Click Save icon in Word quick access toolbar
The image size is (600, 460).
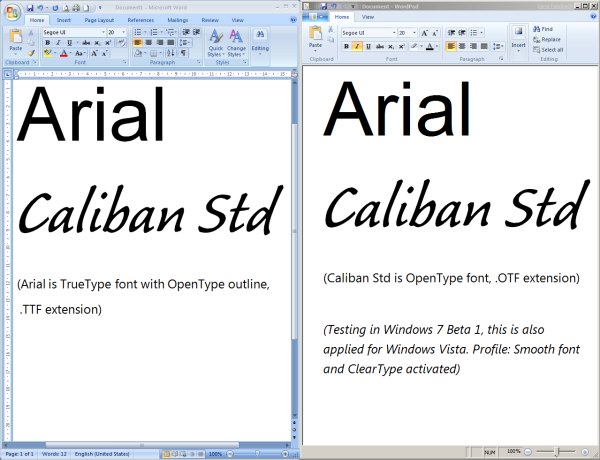29,7
